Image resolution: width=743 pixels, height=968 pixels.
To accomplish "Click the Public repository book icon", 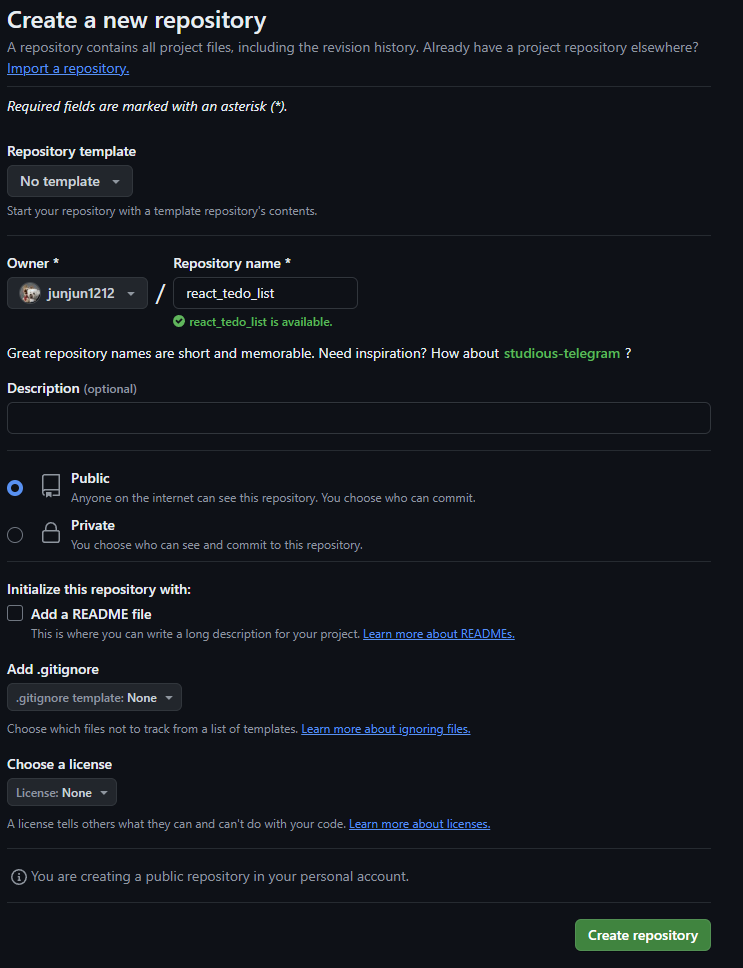I will (51, 486).
